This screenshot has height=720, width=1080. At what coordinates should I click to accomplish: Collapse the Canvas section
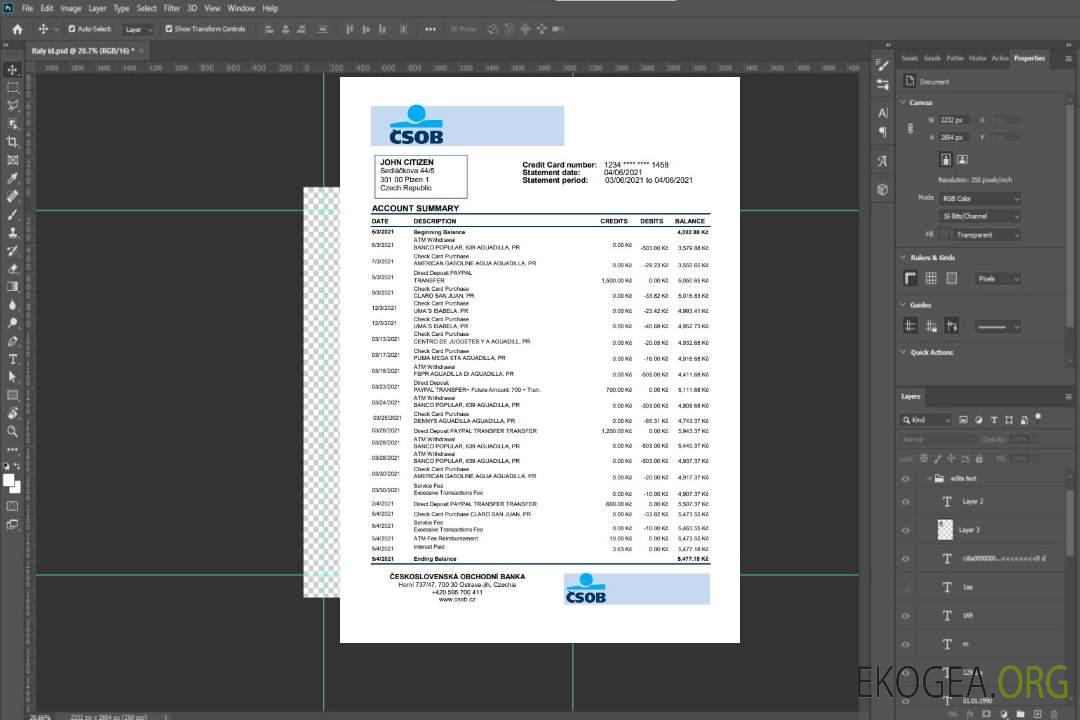point(903,102)
